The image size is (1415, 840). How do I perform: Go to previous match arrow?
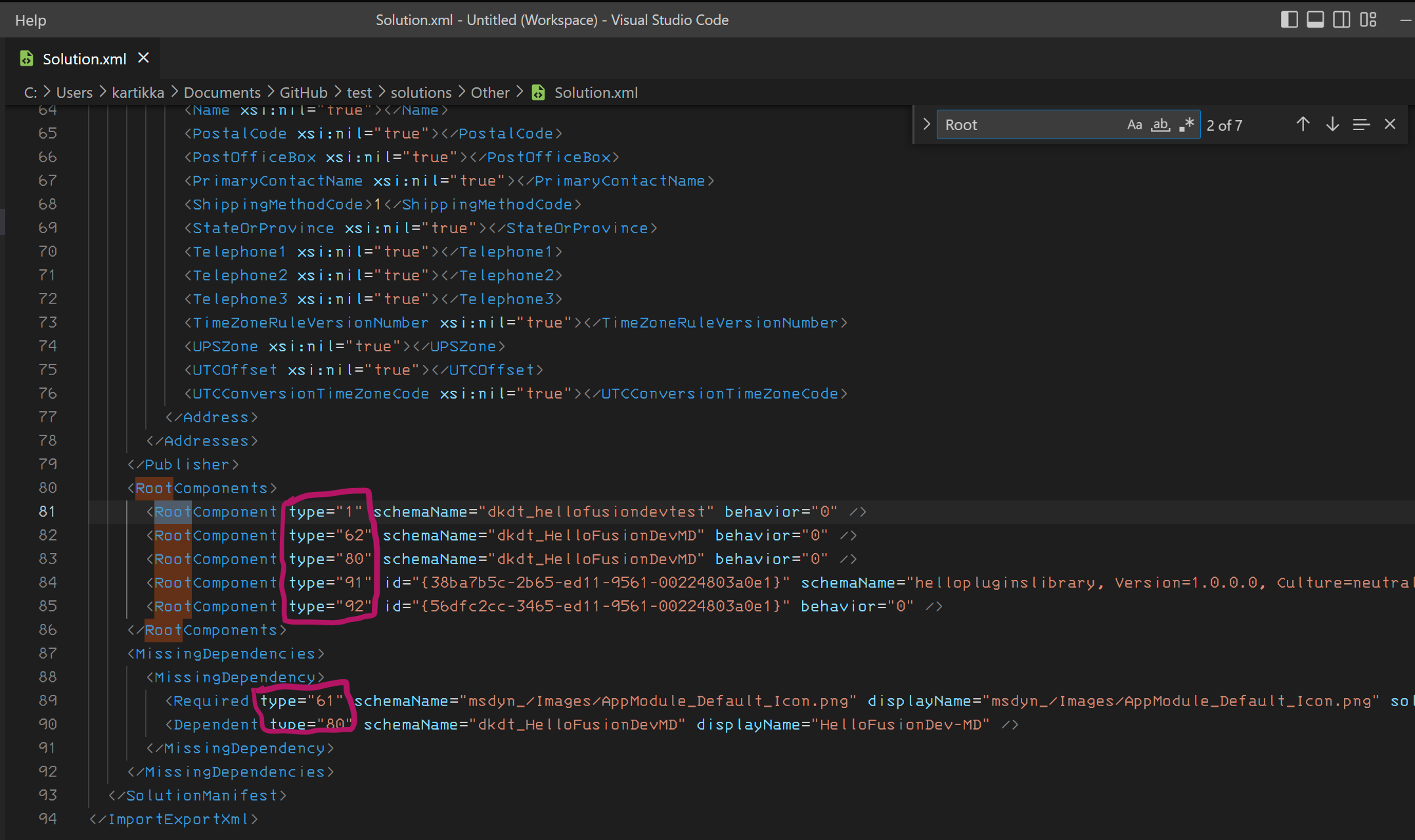point(1303,124)
